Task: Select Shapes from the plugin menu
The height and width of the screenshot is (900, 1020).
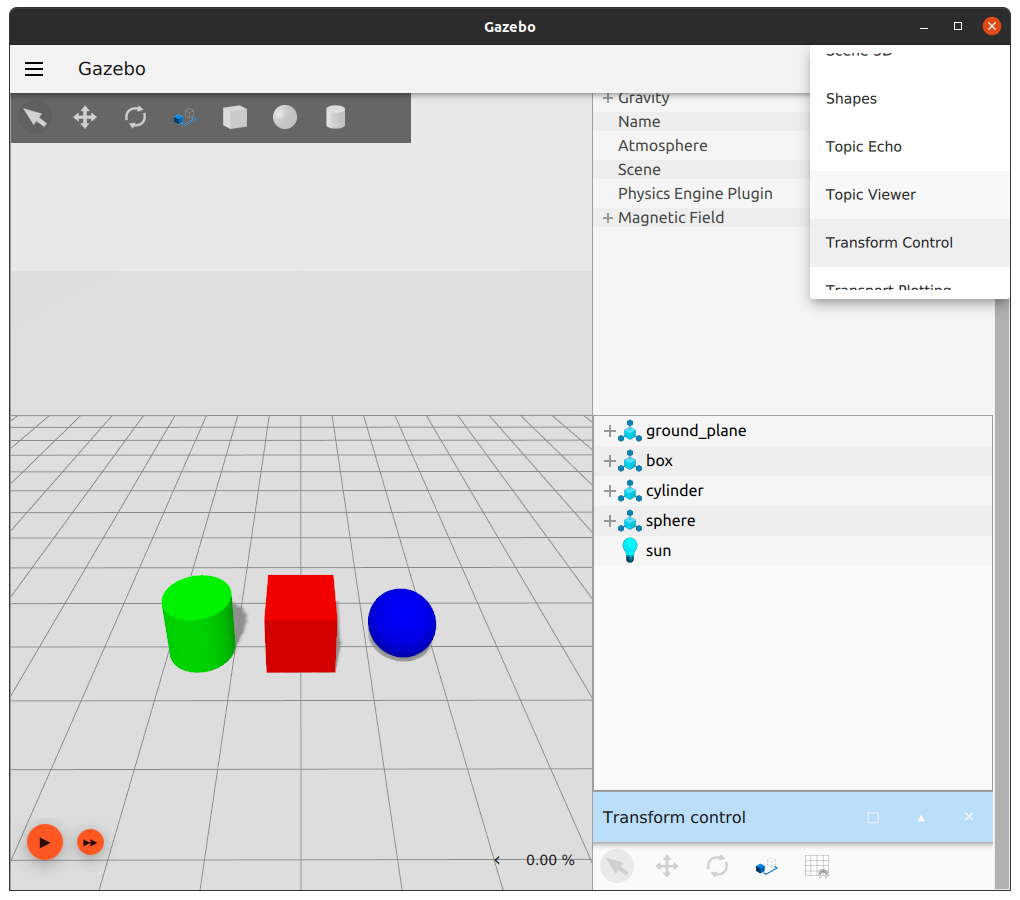Action: tap(909, 99)
